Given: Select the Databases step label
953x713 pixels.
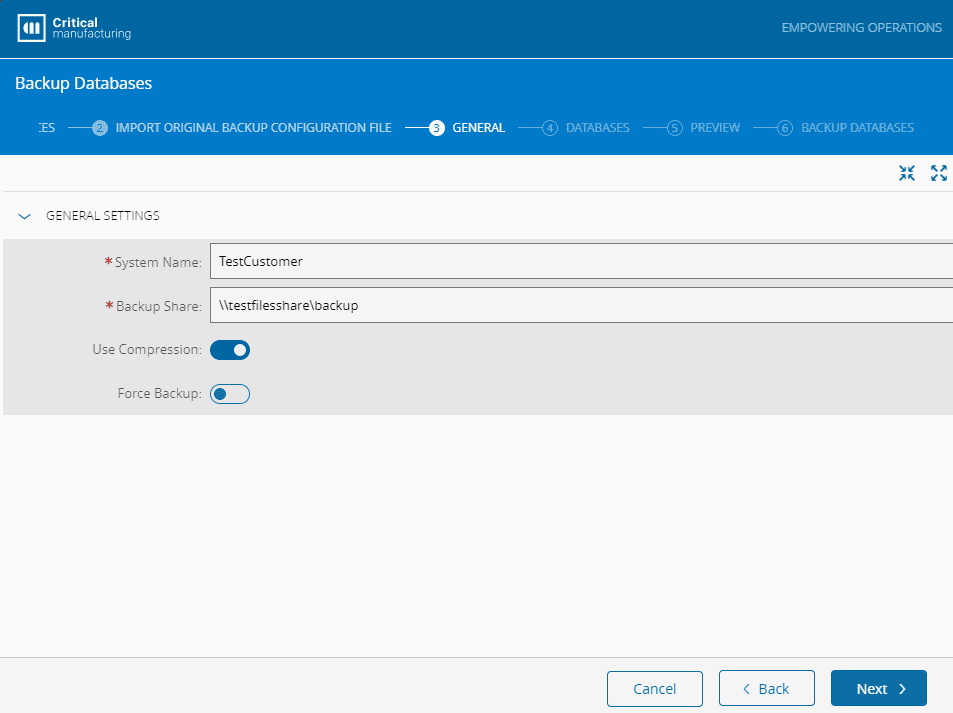Looking at the screenshot, I should coord(597,128).
